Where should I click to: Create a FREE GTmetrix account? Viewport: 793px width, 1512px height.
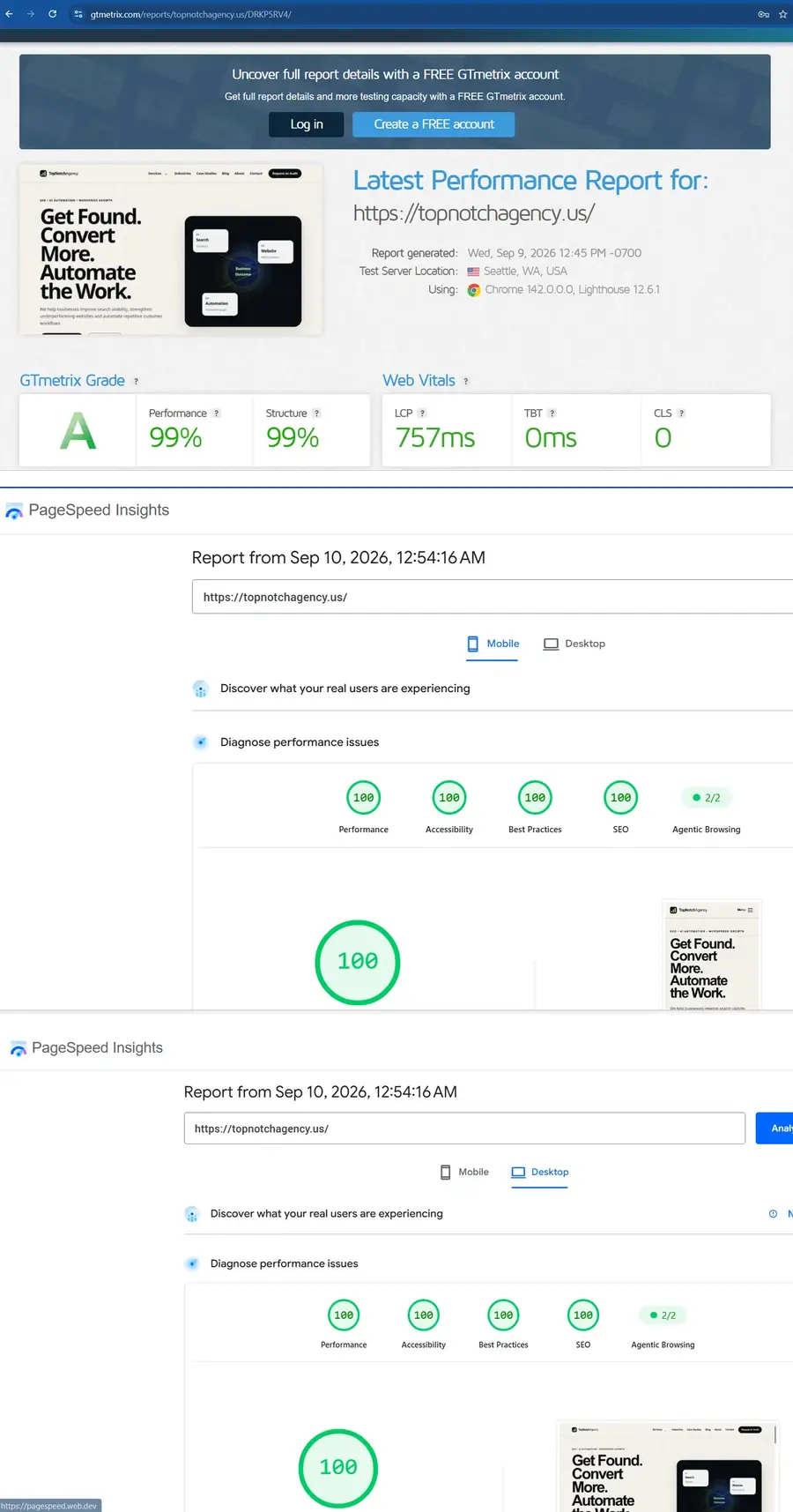pos(434,124)
